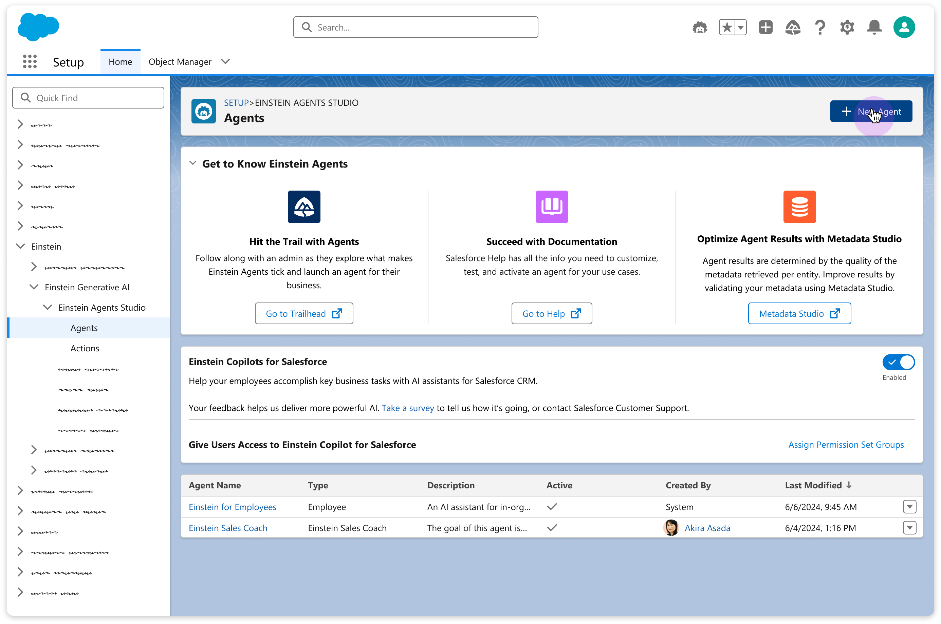
Task: View the notifications bell icon
Action: point(874,28)
